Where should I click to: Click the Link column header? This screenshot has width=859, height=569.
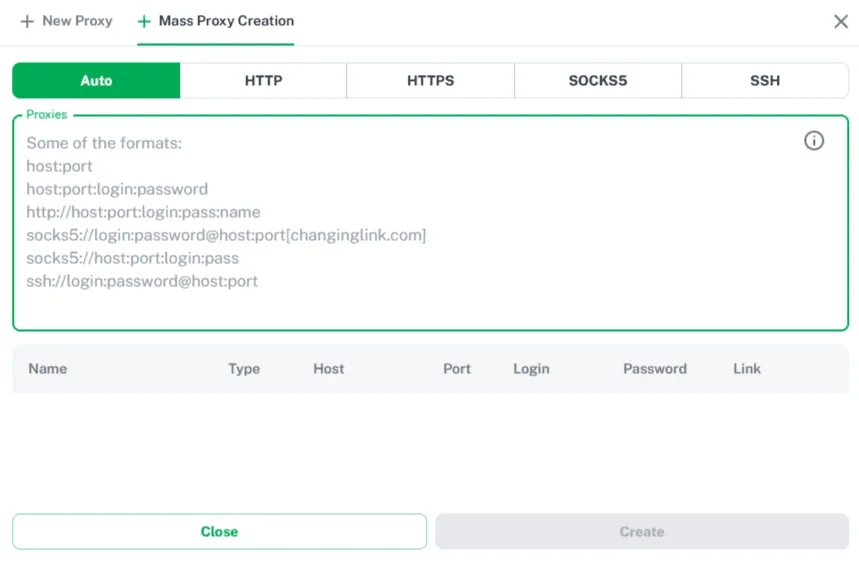coord(747,369)
